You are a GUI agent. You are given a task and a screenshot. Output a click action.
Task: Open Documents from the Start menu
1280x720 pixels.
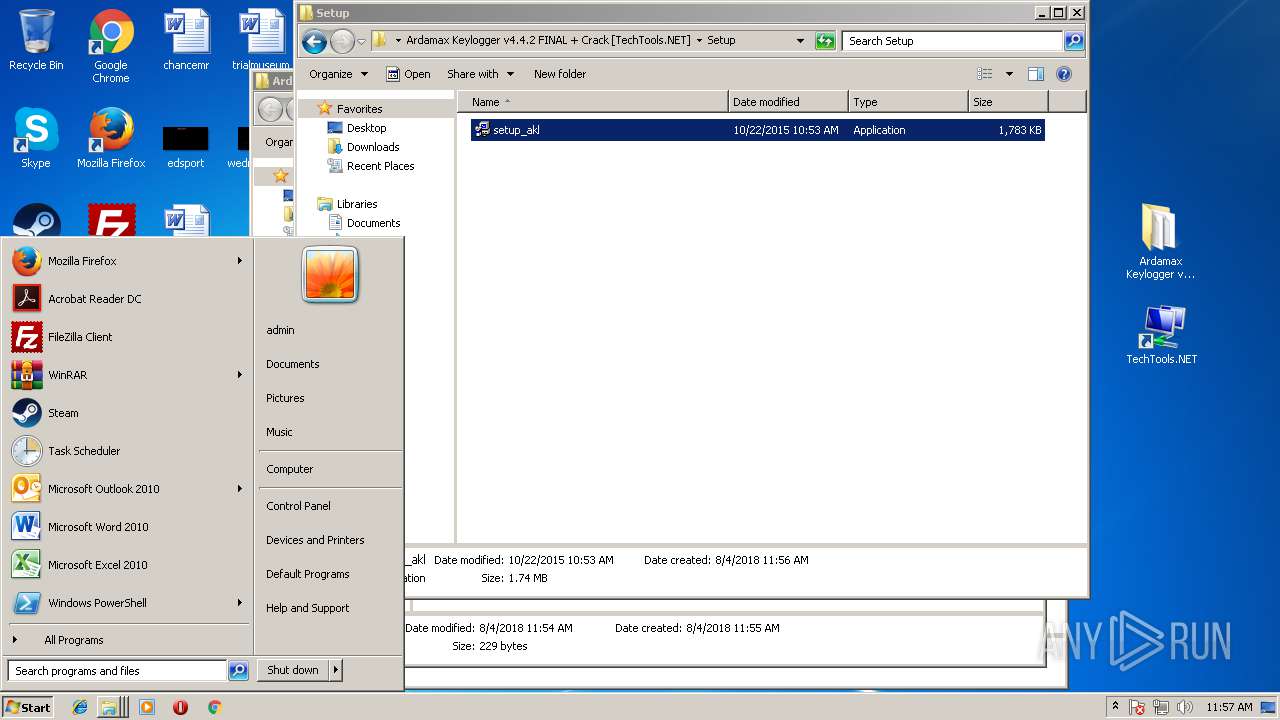[x=293, y=364]
